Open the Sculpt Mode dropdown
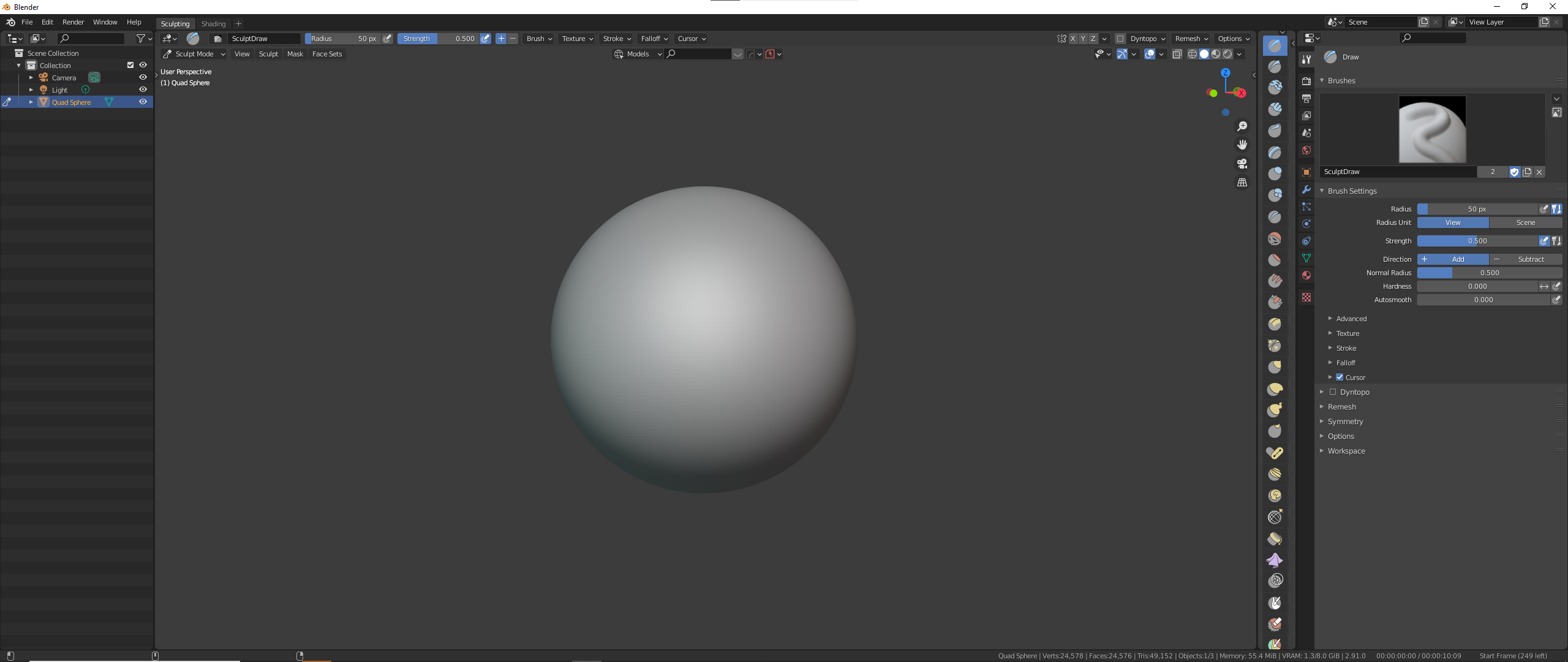 [194, 54]
